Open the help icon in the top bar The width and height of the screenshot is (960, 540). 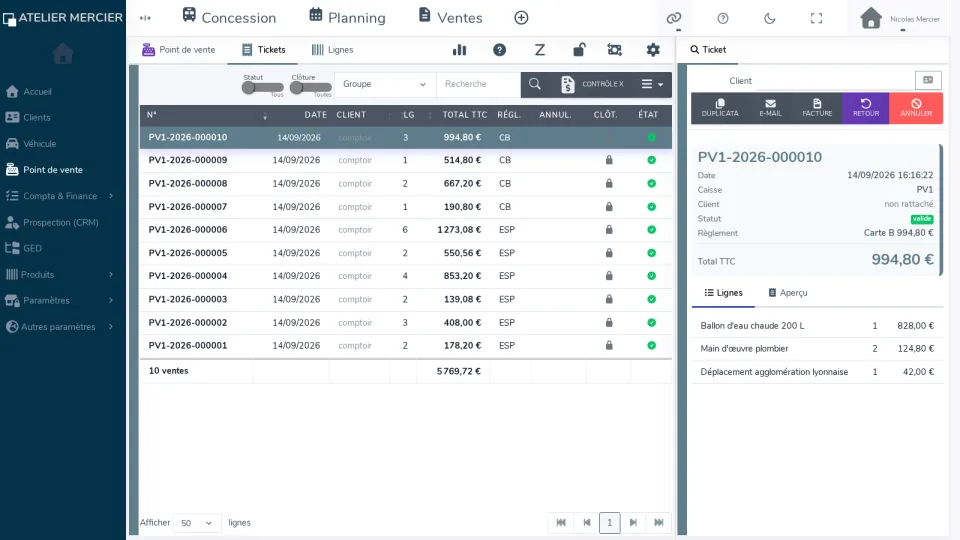(723, 18)
